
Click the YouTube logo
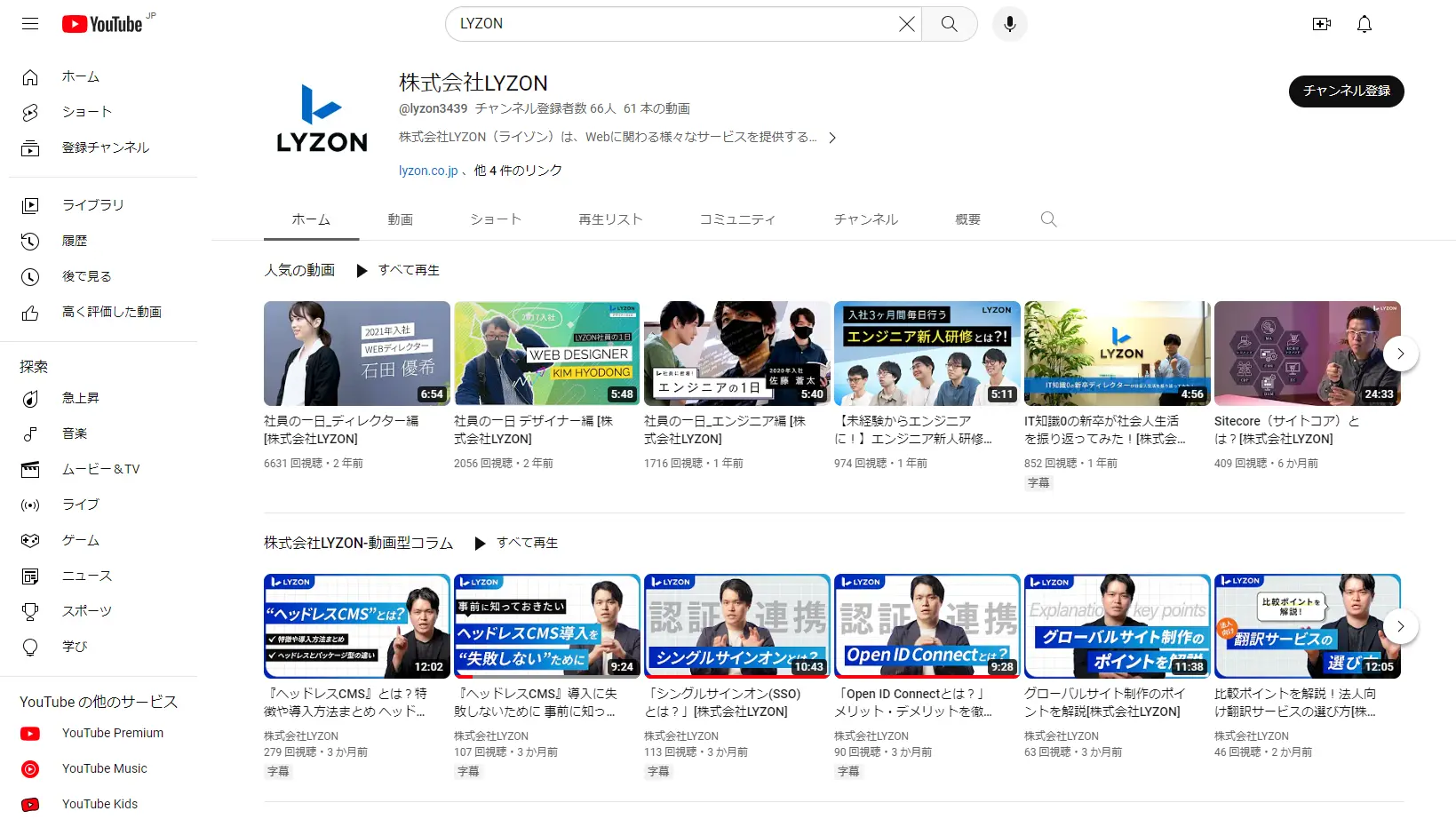tap(102, 24)
